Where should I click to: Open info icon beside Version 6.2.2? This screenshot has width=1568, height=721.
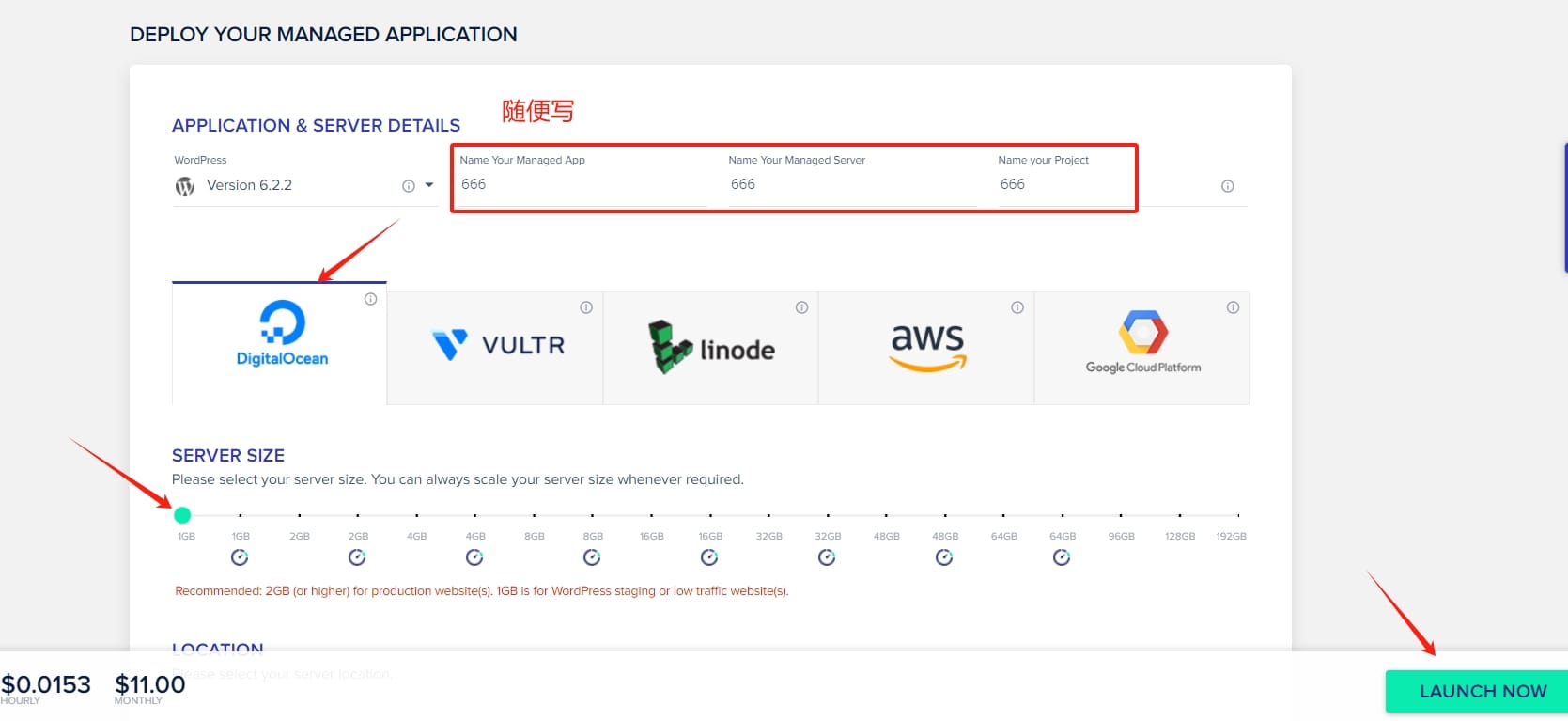[409, 186]
